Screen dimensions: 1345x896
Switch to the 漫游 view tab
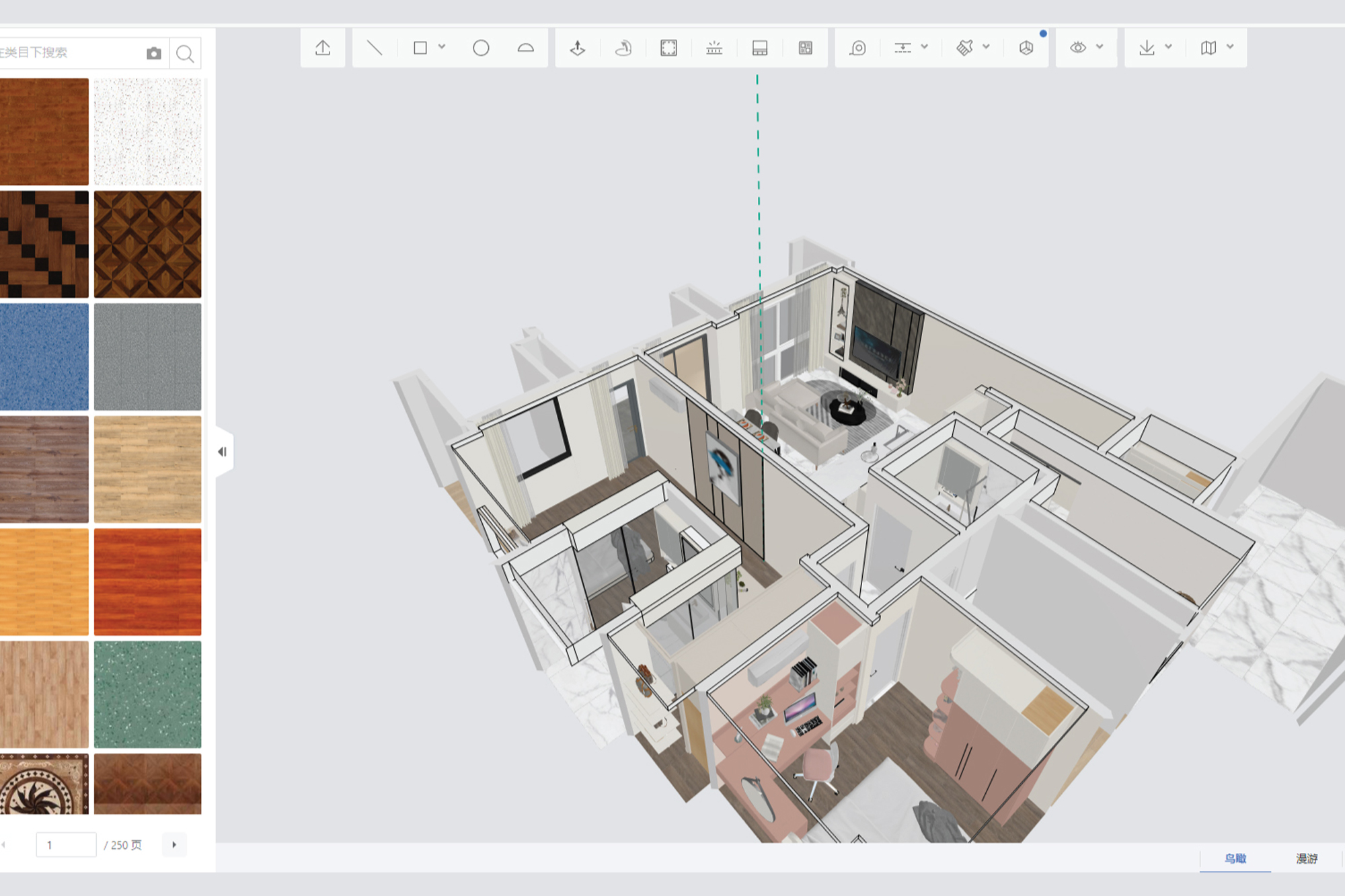click(1307, 858)
